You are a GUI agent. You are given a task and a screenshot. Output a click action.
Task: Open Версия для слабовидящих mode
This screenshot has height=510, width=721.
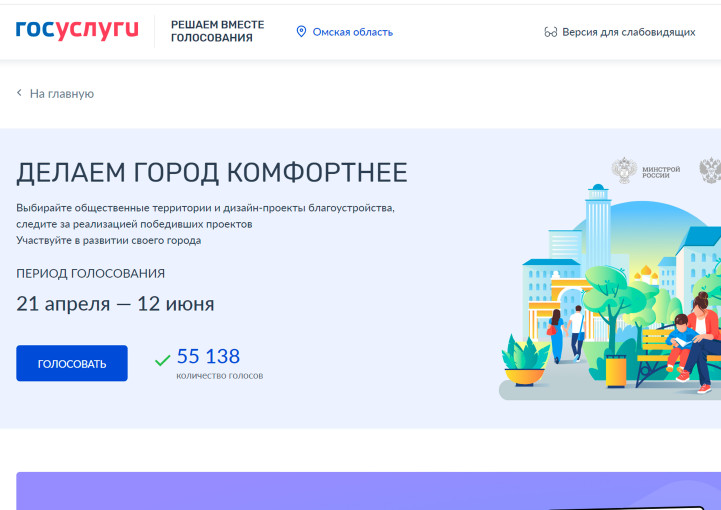point(629,32)
